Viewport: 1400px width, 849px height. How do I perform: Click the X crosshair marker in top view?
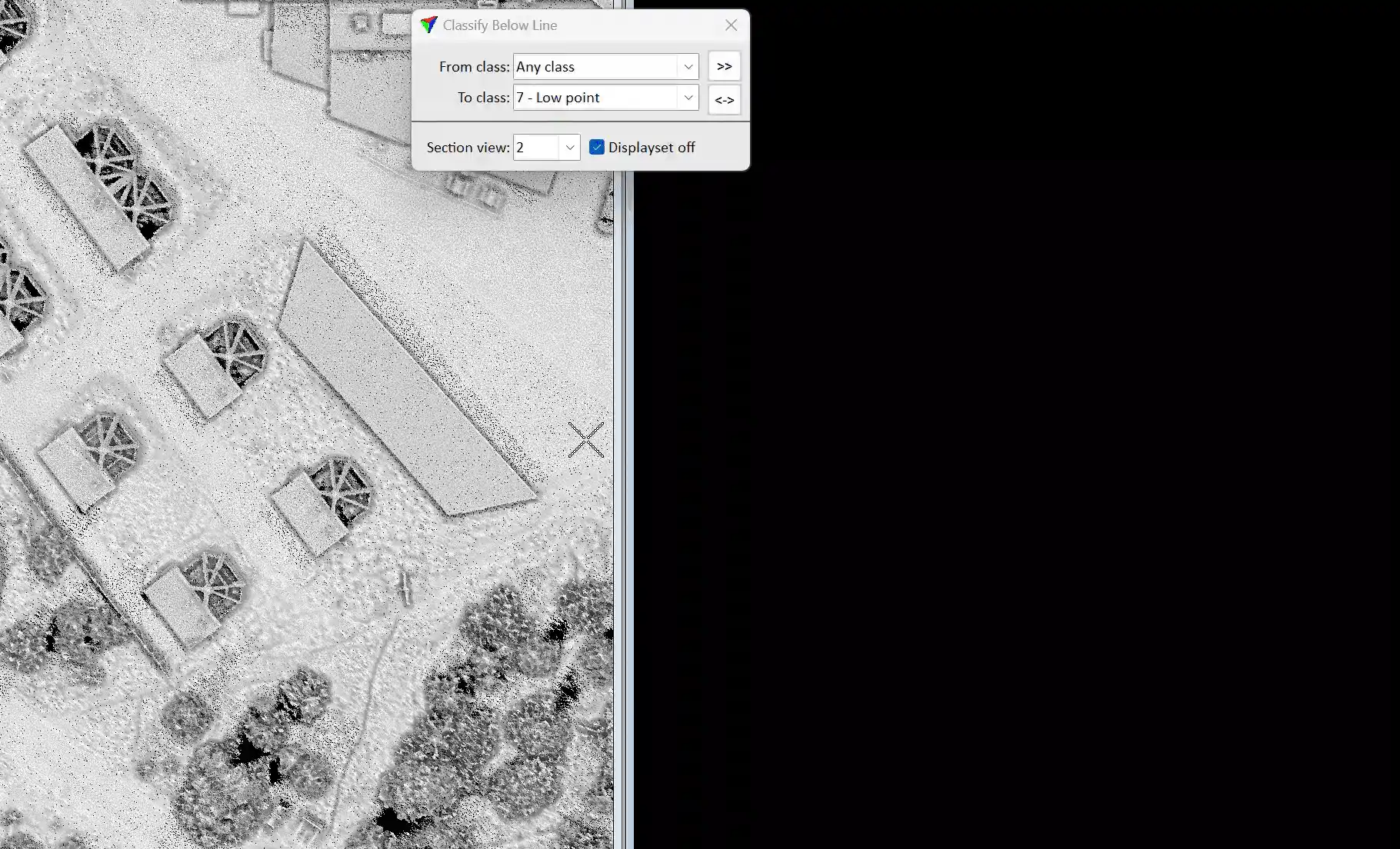pyautogui.click(x=586, y=440)
